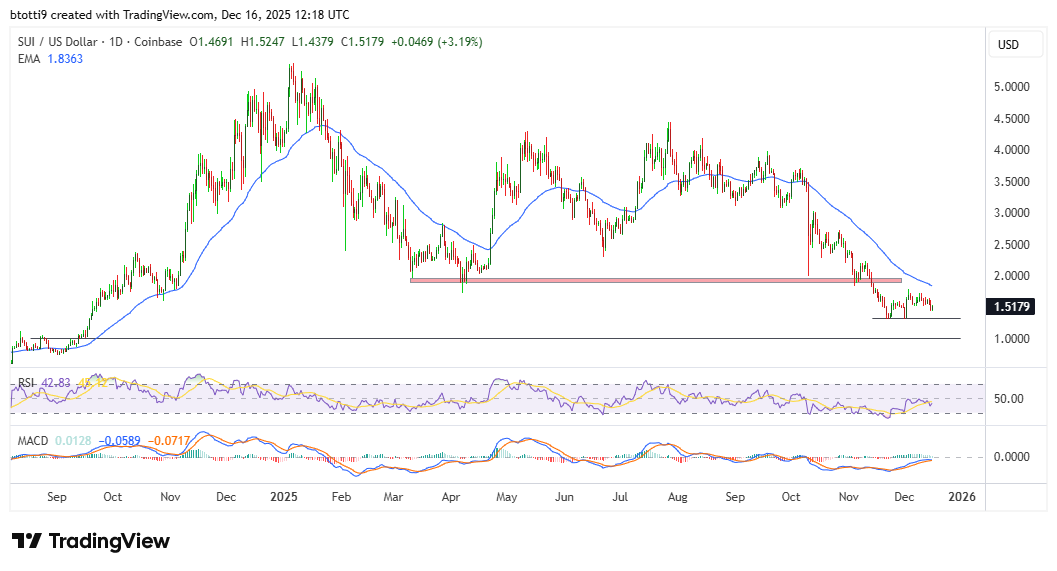
Task: Click the current price tag 1.5179
Action: tap(1014, 307)
